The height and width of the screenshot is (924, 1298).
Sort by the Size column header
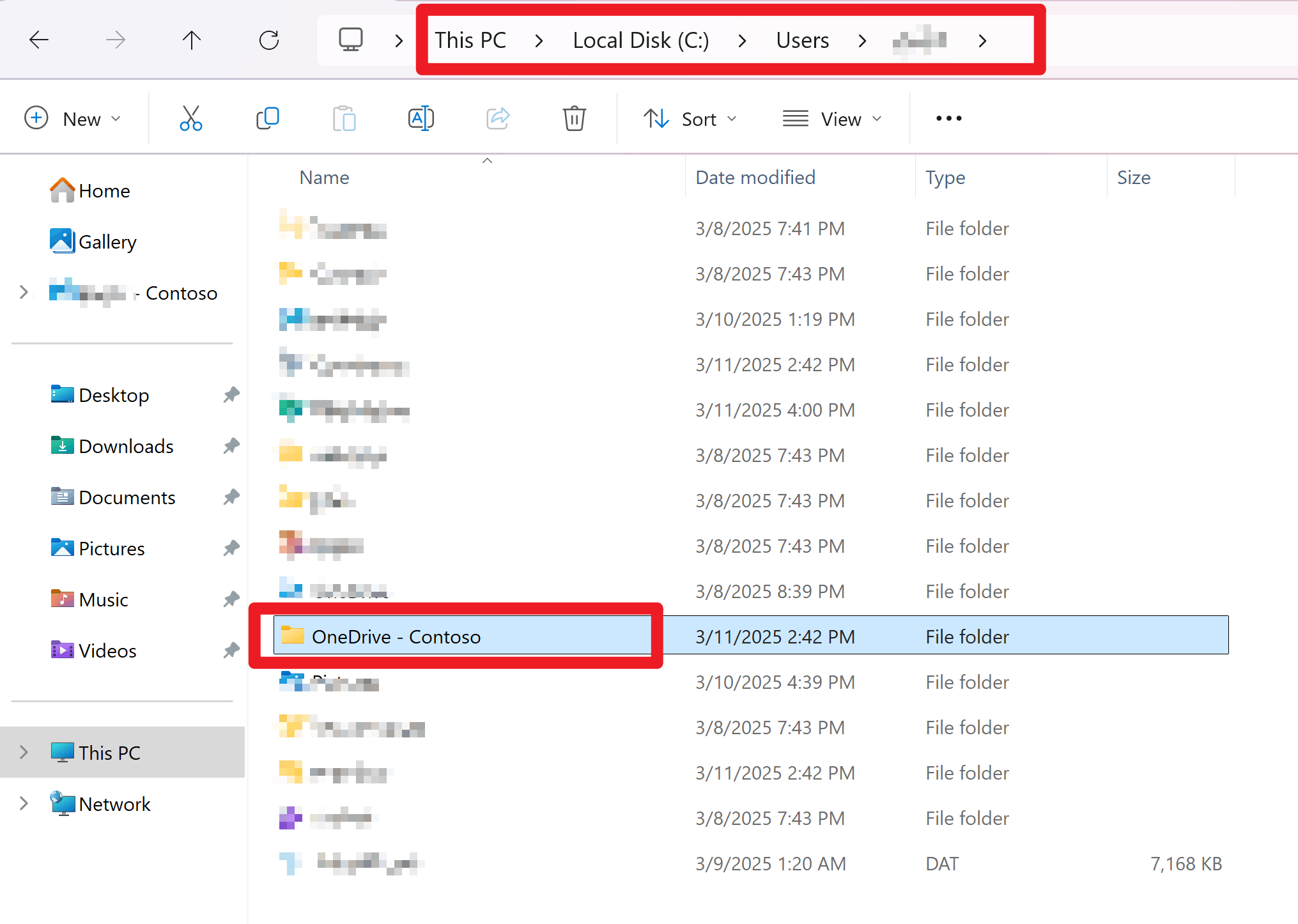pos(1134,177)
